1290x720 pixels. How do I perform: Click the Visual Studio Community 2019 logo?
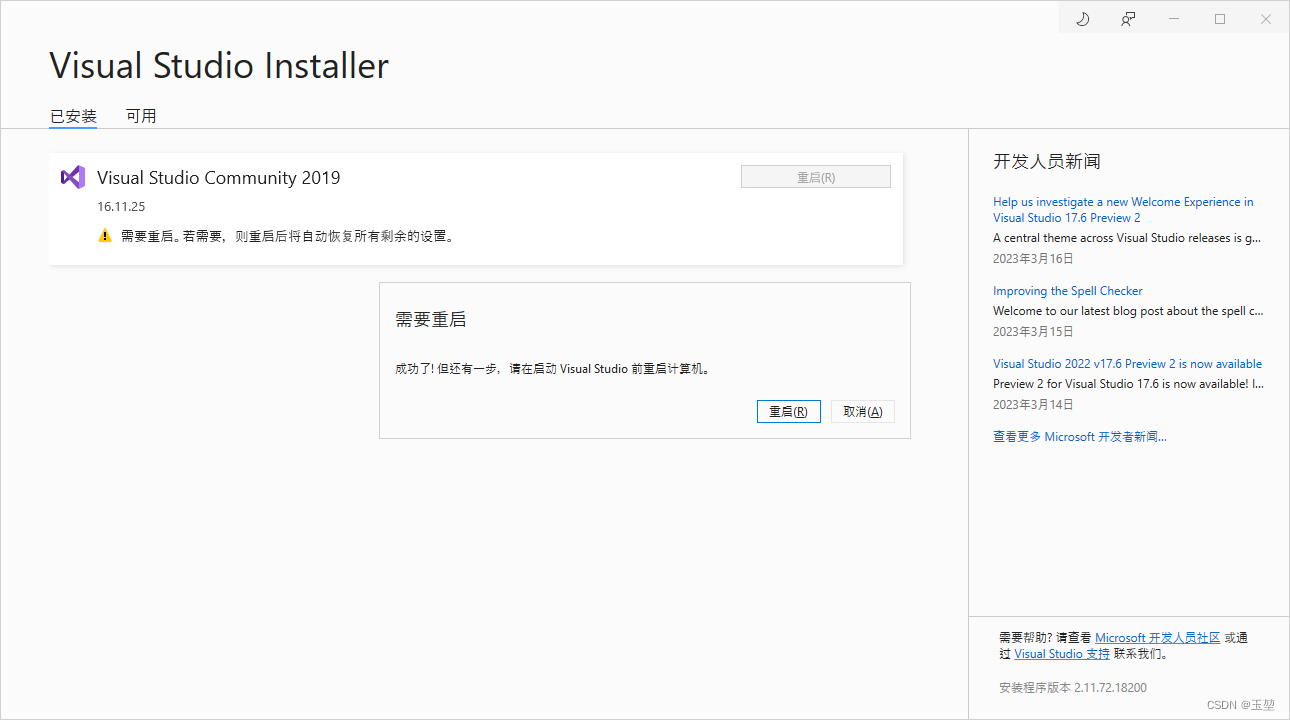71,177
